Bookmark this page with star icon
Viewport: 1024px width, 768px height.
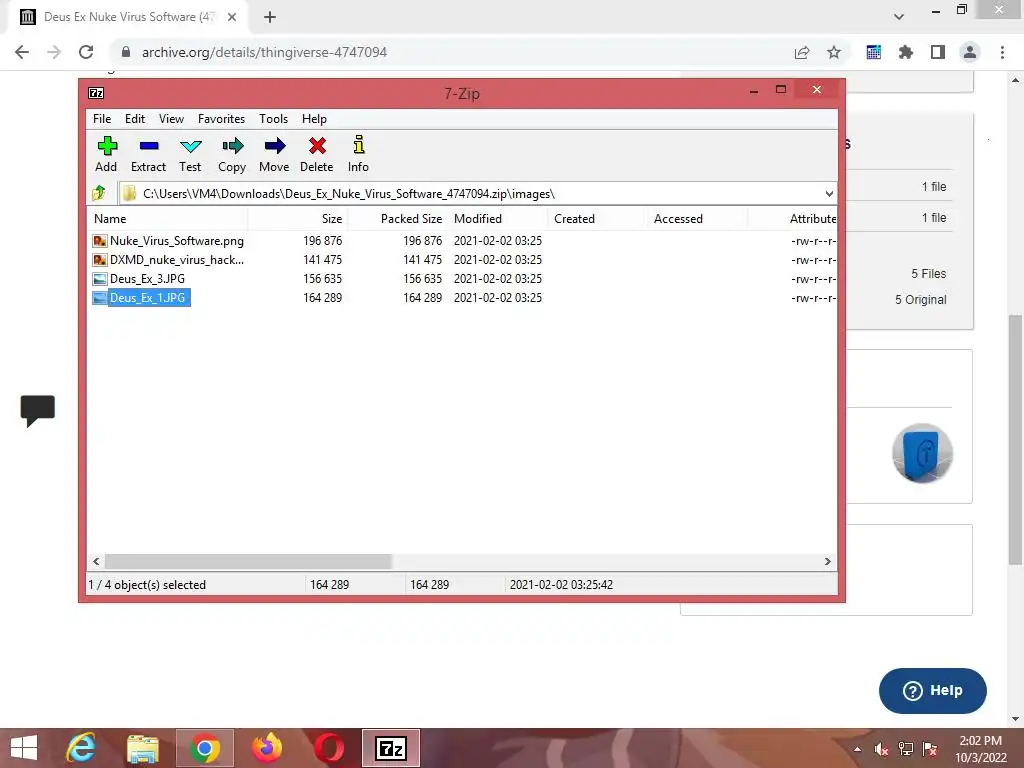[834, 52]
